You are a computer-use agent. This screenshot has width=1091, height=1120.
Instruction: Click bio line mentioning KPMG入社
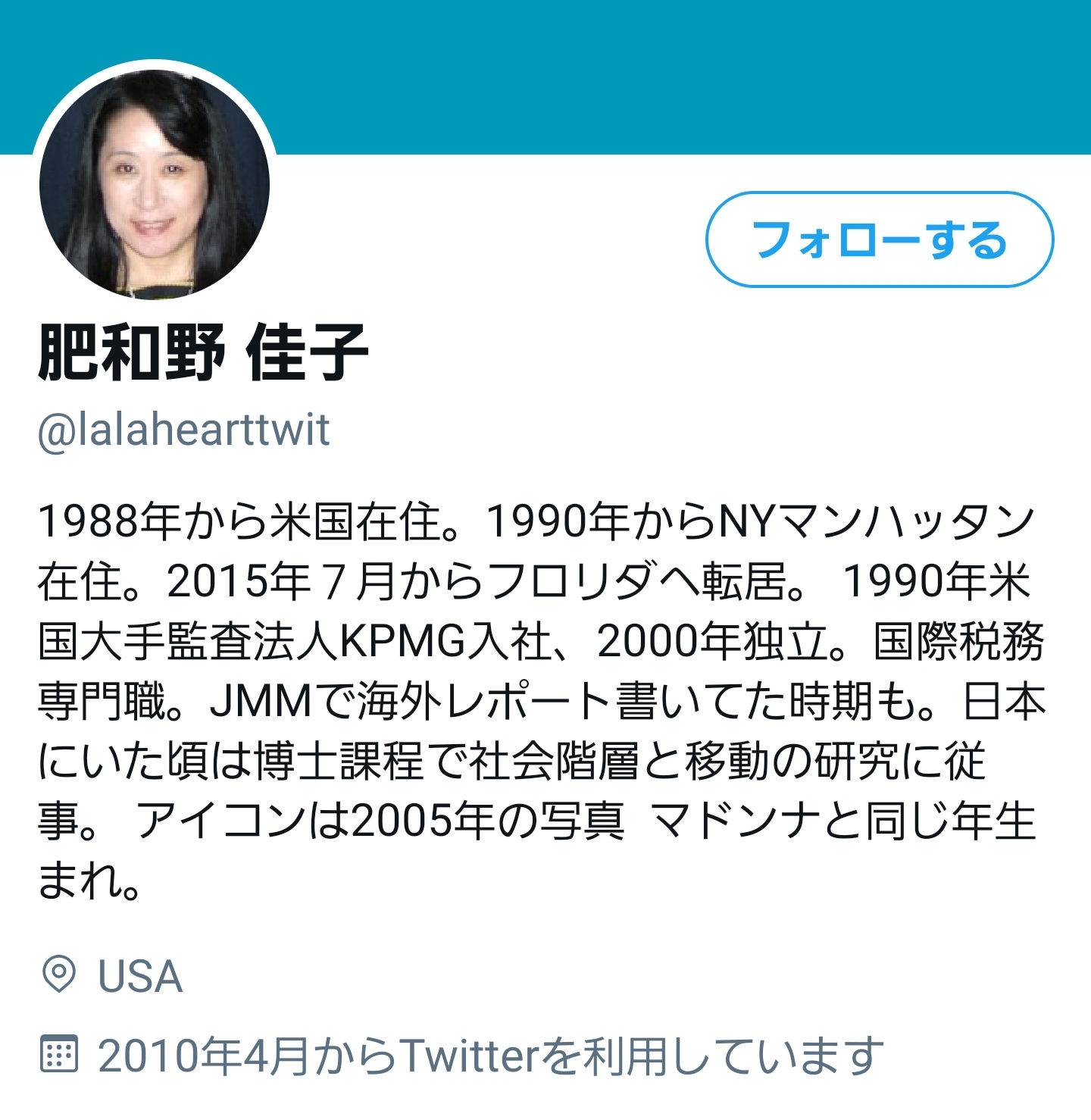coord(541,641)
